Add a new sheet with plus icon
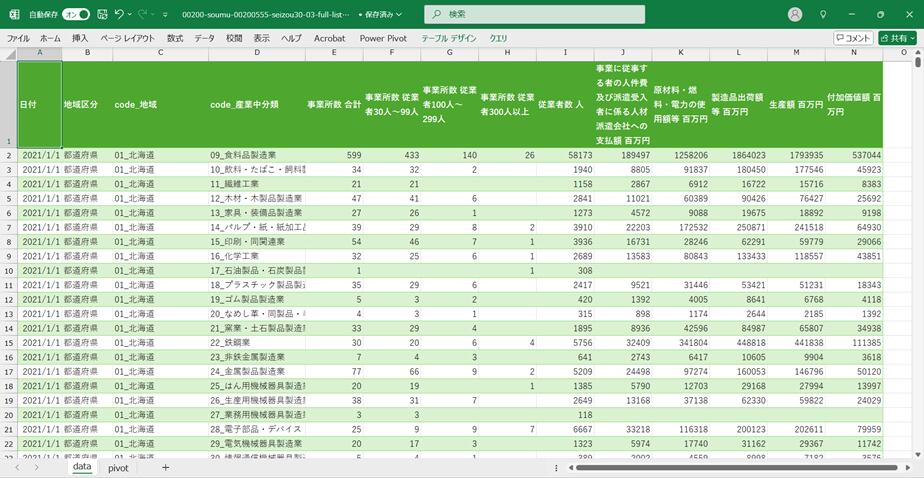The height and width of the screenshot is (478, 924). [166, 467]
